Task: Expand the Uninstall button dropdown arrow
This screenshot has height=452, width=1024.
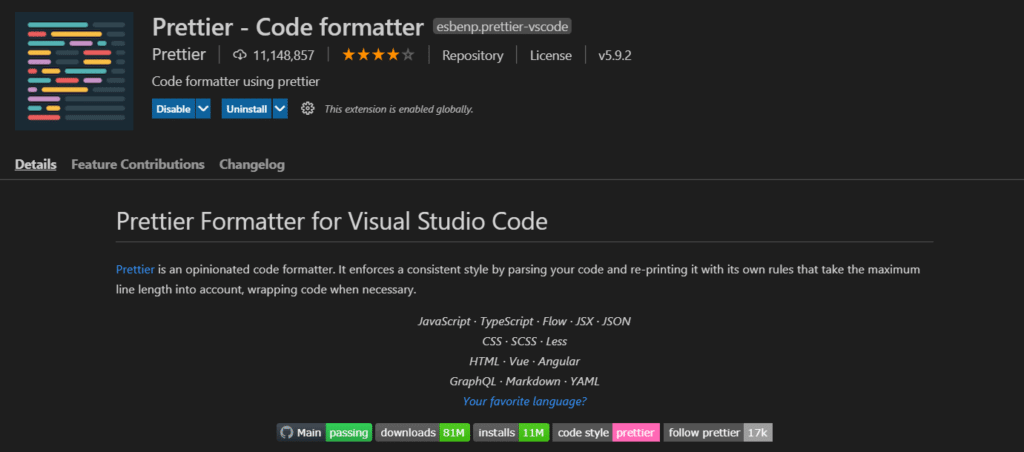Action: pos(280,108)
